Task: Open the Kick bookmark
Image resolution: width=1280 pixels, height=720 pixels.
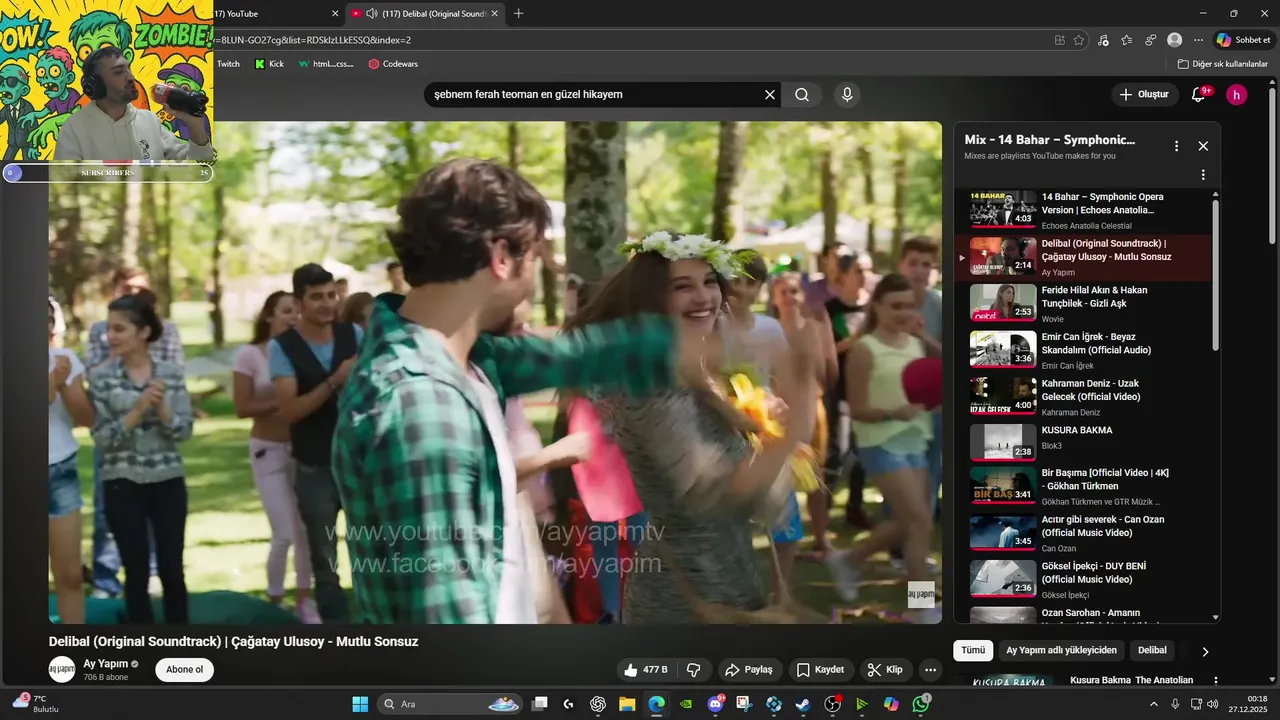Action: (x=268, y=64)
